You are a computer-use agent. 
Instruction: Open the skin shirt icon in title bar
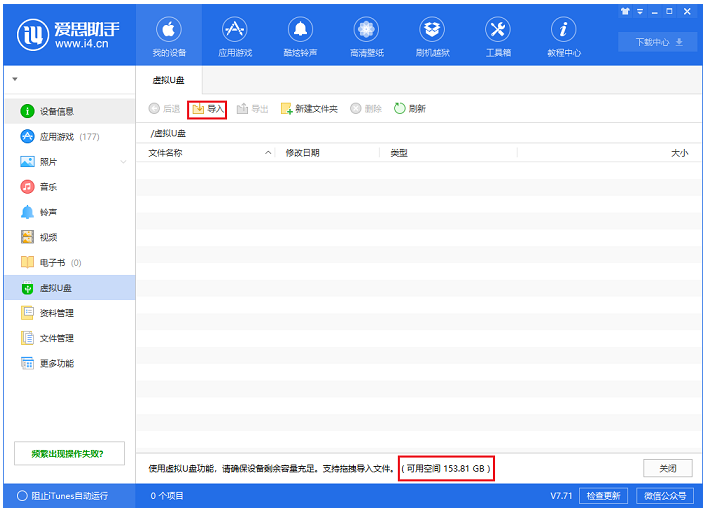coord(625,12)
